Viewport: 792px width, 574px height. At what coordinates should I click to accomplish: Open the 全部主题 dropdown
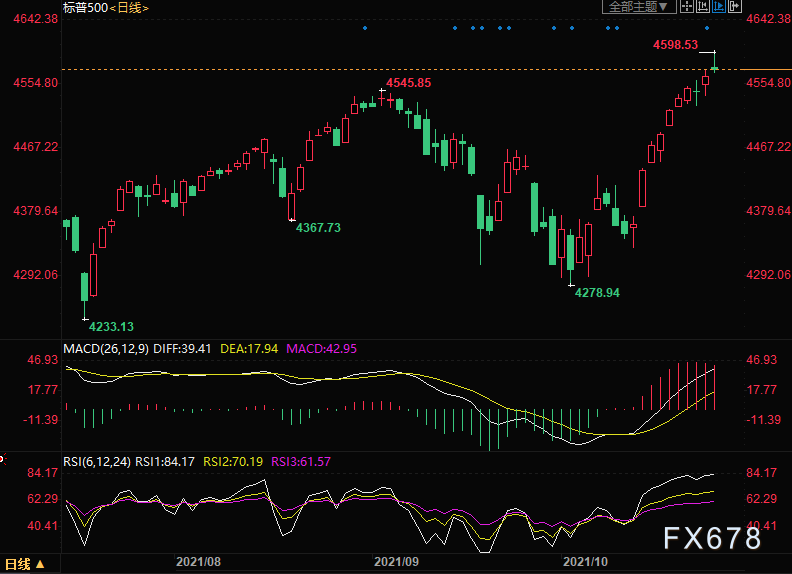(638, 7)
